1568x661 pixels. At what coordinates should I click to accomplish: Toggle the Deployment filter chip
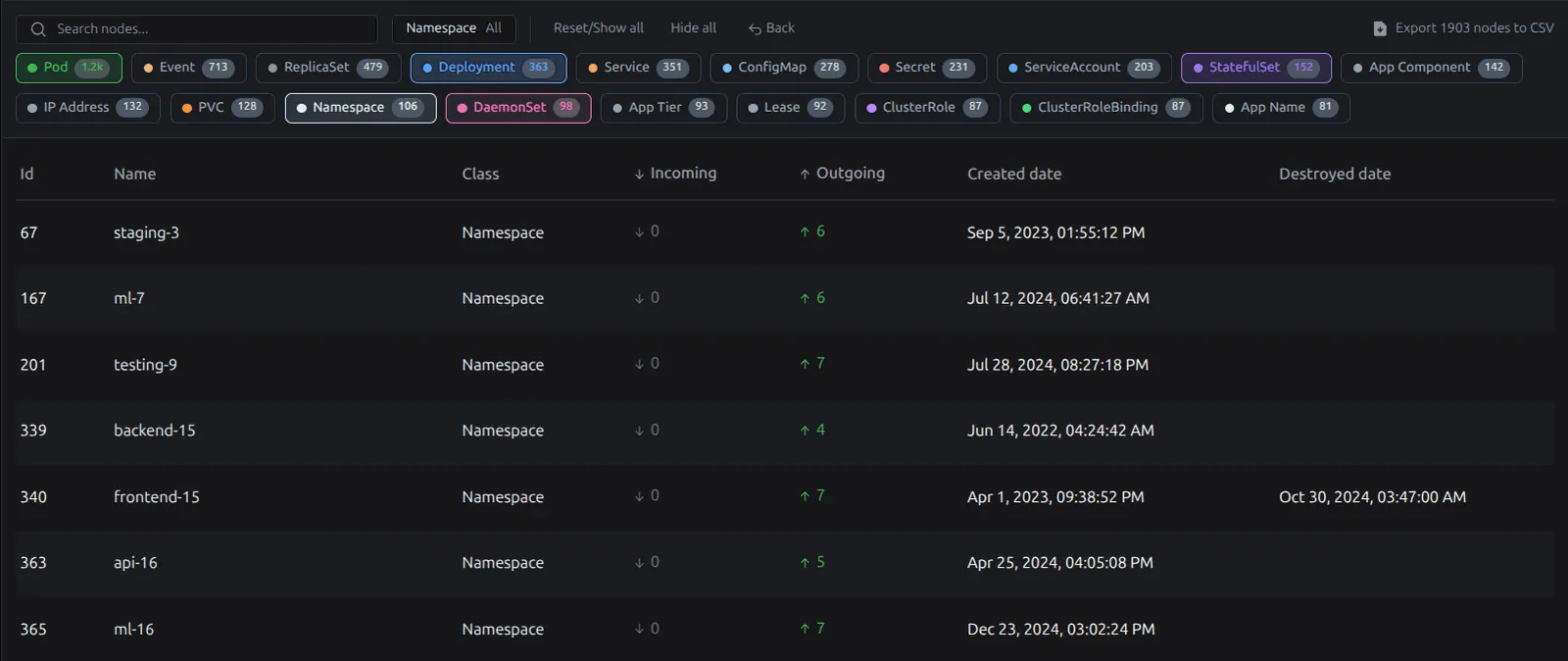point(488,68)
